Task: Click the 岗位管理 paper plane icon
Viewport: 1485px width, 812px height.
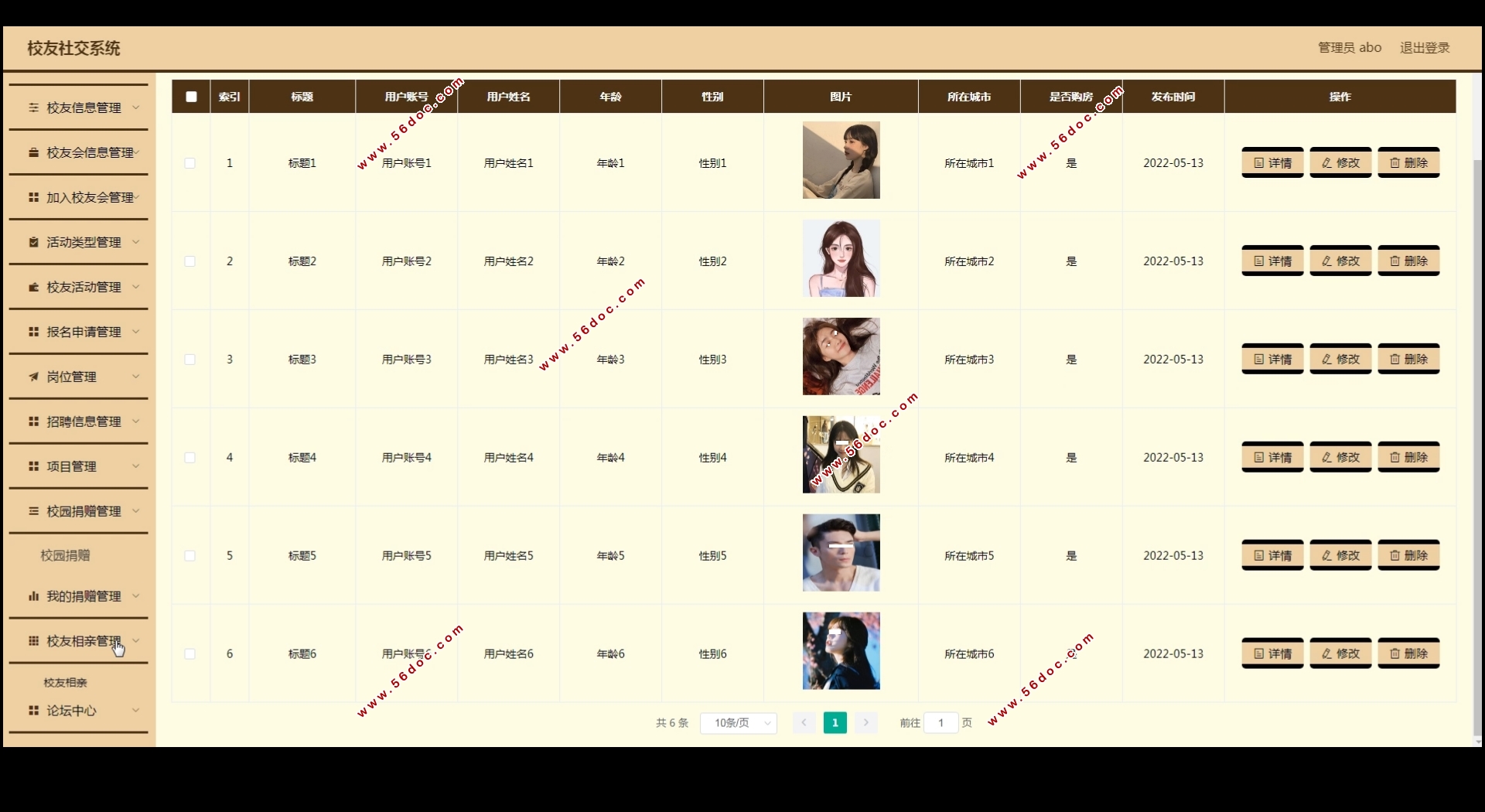Action: (33, 377)
